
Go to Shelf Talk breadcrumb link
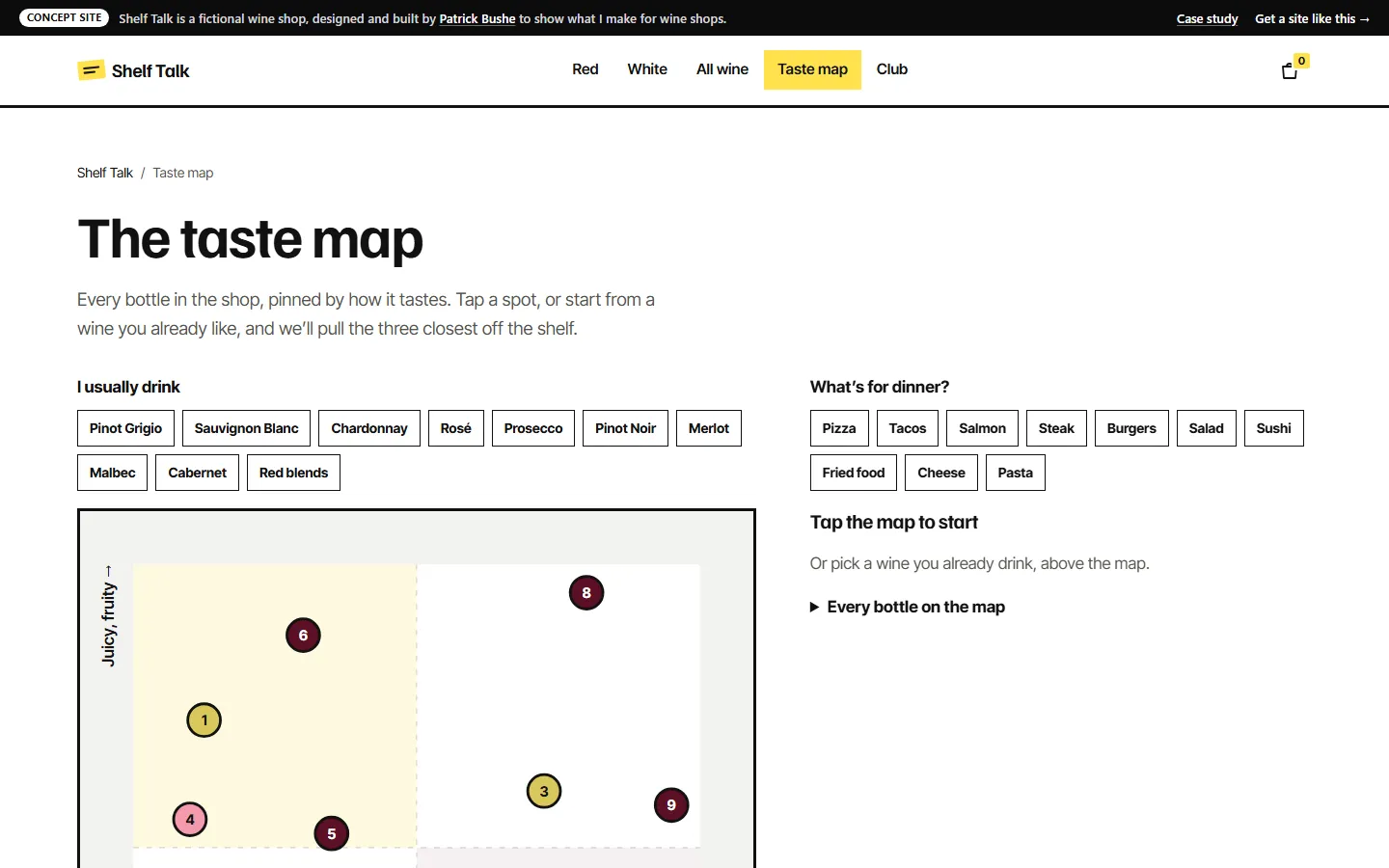click(105, 173)
